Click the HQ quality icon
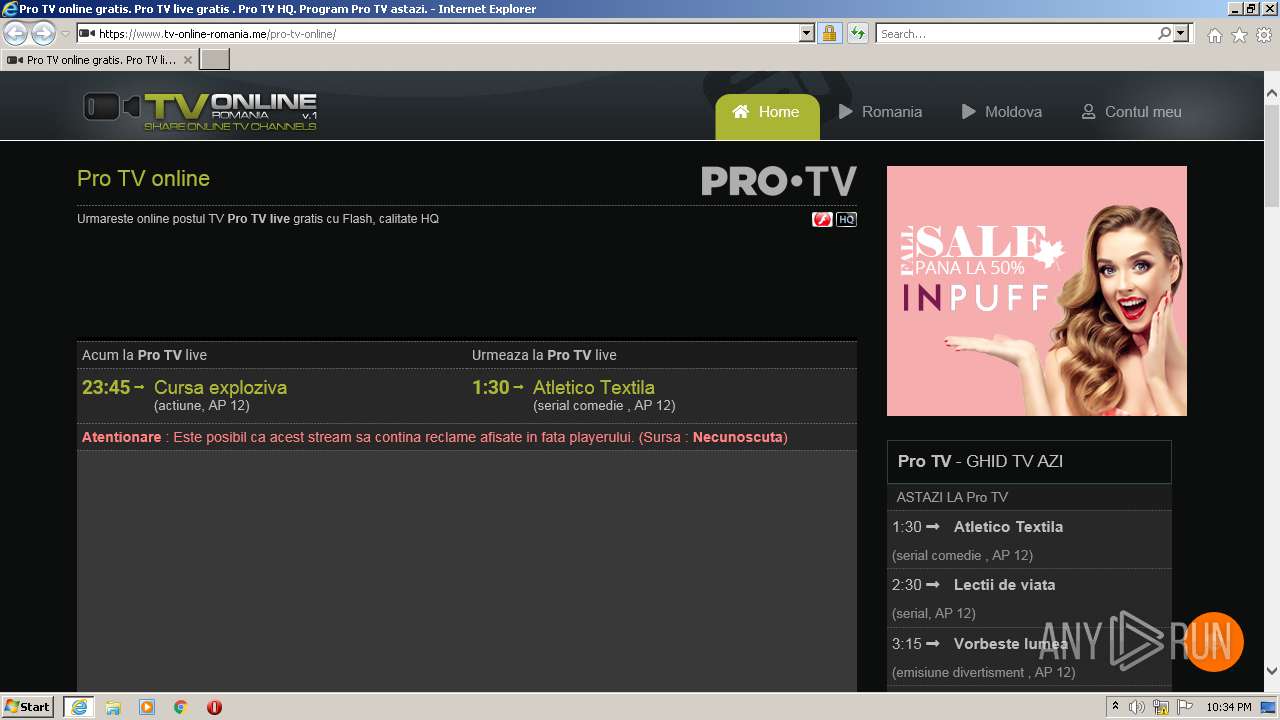 pyautogui.click(x=846, y=219)
